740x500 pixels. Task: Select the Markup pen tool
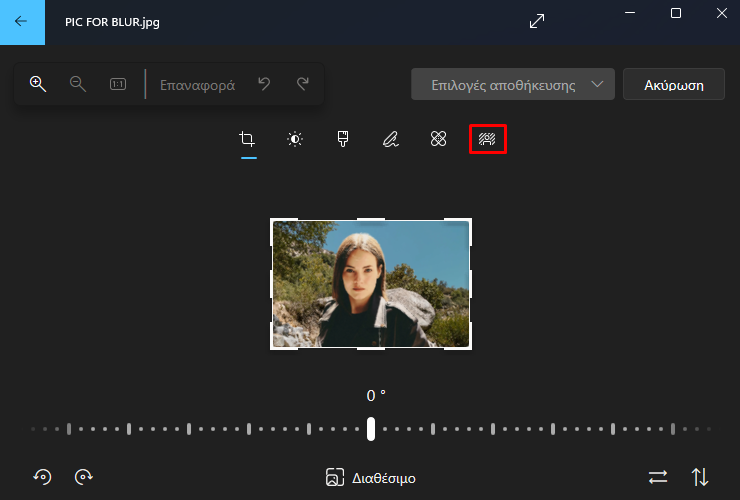[x=391, y=139]
